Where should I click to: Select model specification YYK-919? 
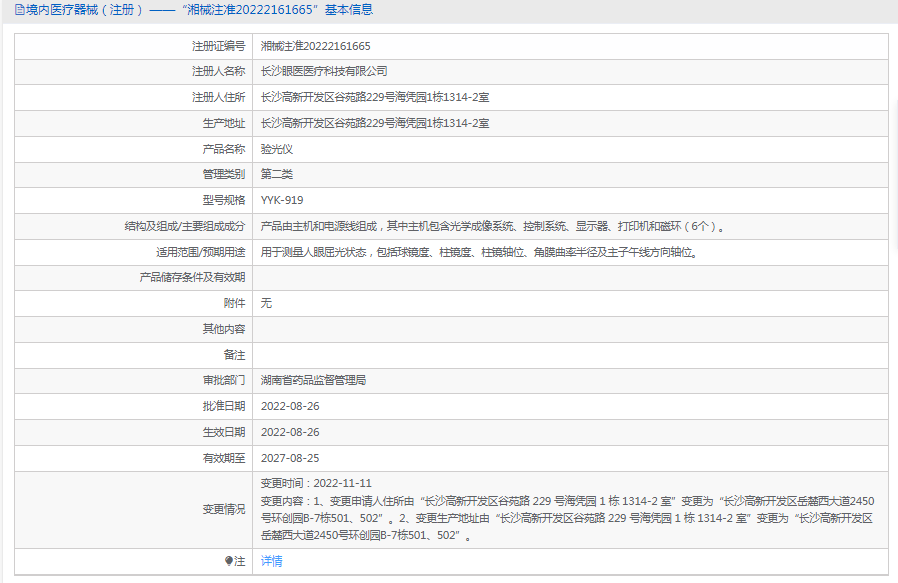[x=282, y=200]
